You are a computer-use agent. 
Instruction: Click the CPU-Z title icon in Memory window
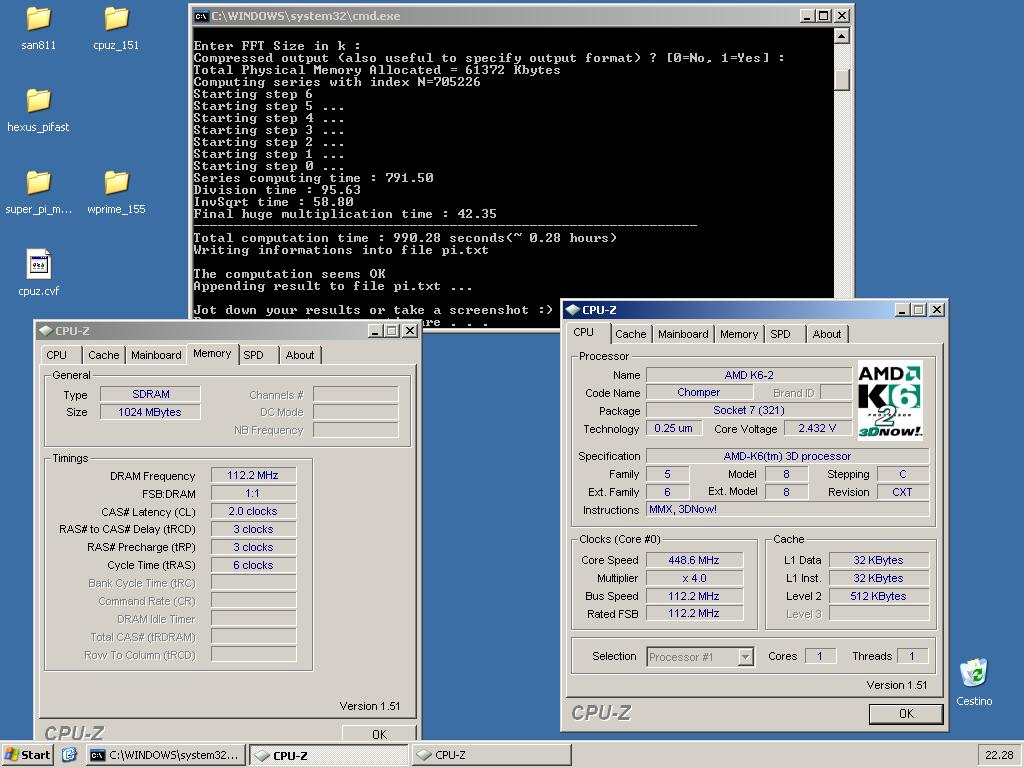click(x=46, y=330)
